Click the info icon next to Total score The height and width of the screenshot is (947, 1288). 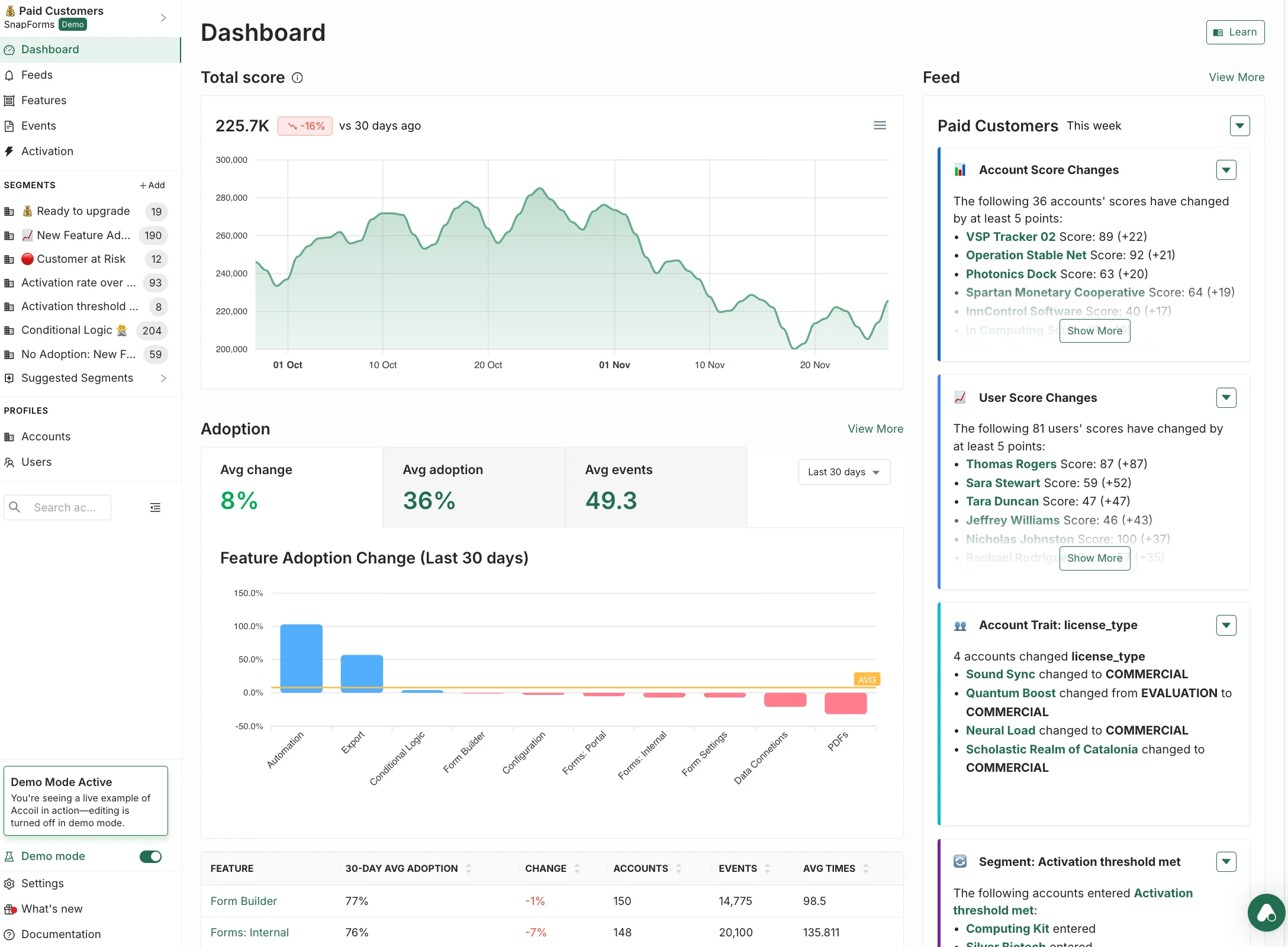tap(298, 78)
